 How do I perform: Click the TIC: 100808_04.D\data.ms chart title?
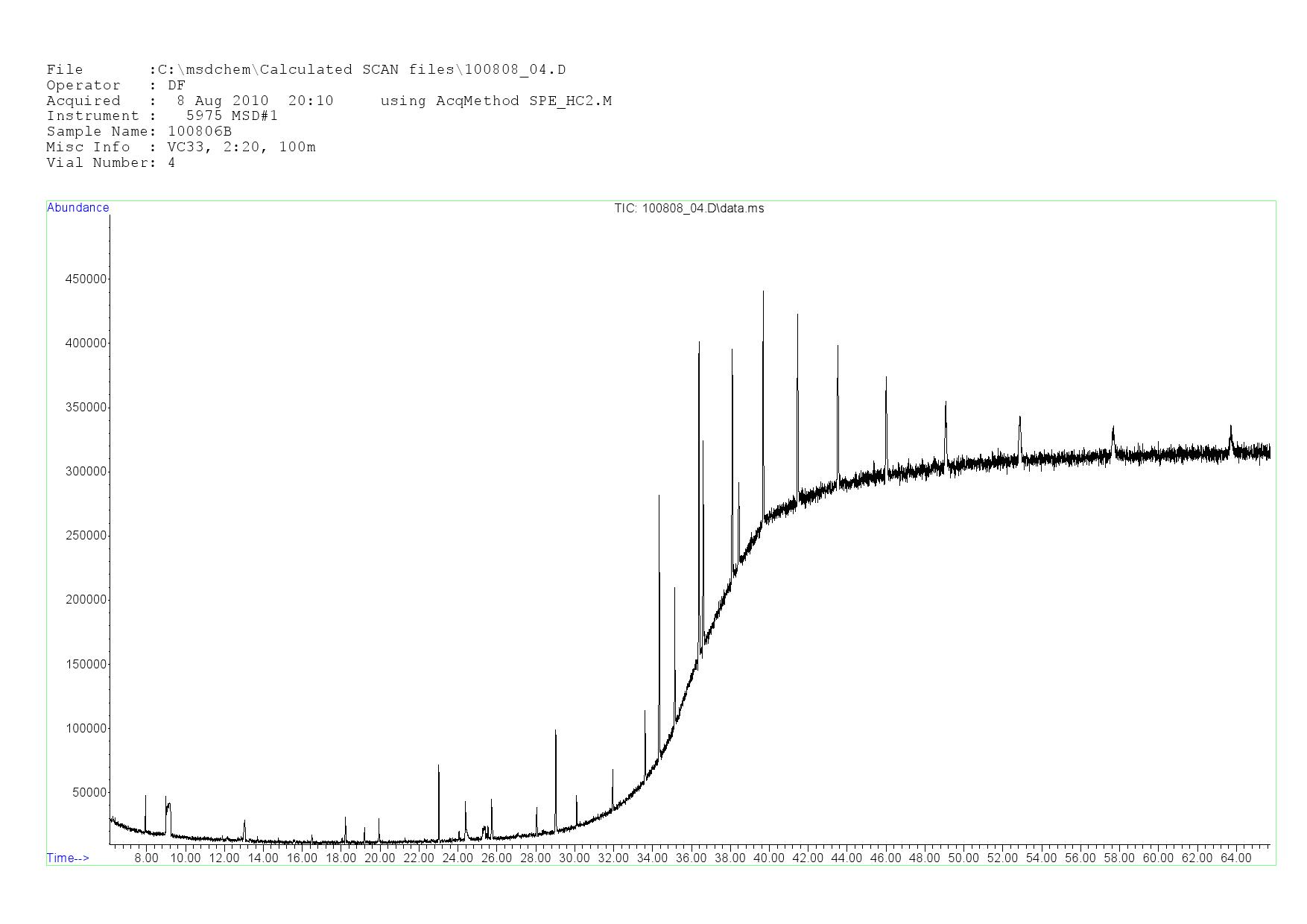pos(689,209)
